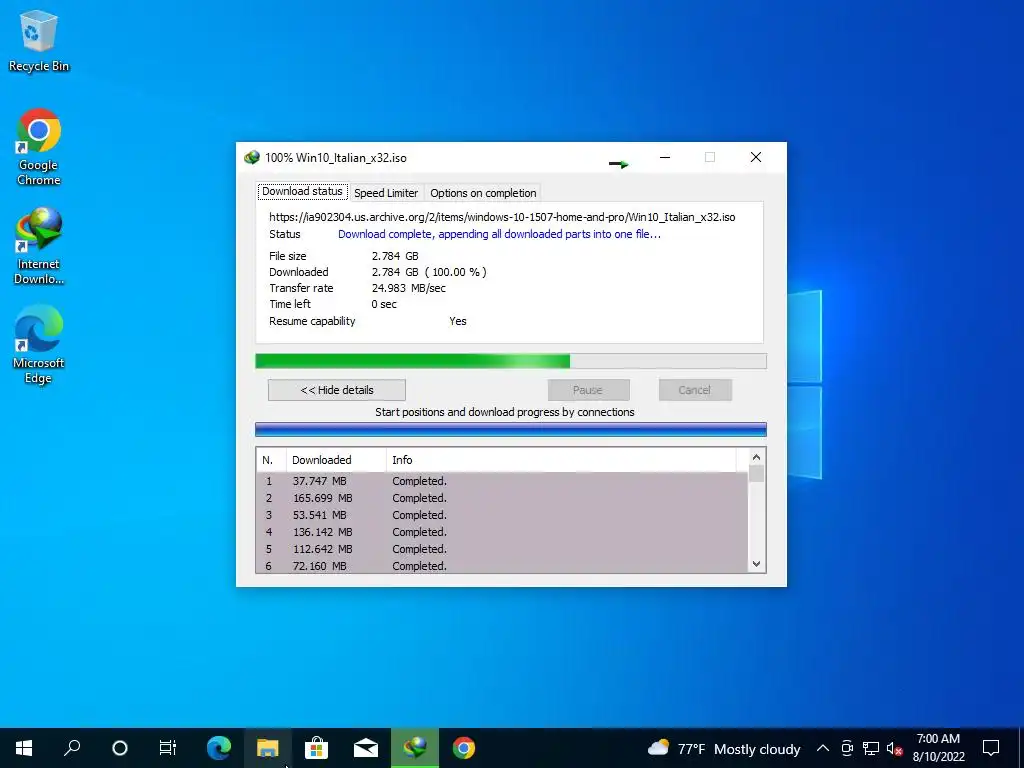The height and width of the screenshot is (768, 1024).
Task: Click the Cancel button
Action: click(695, 390)
